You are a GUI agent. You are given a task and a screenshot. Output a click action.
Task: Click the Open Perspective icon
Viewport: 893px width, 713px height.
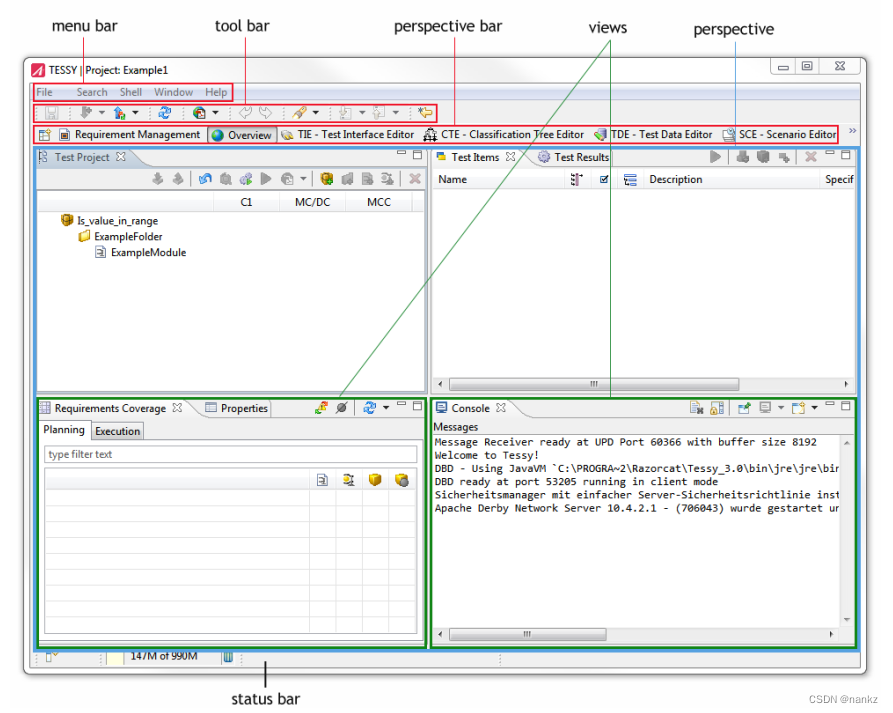point(44,135)
